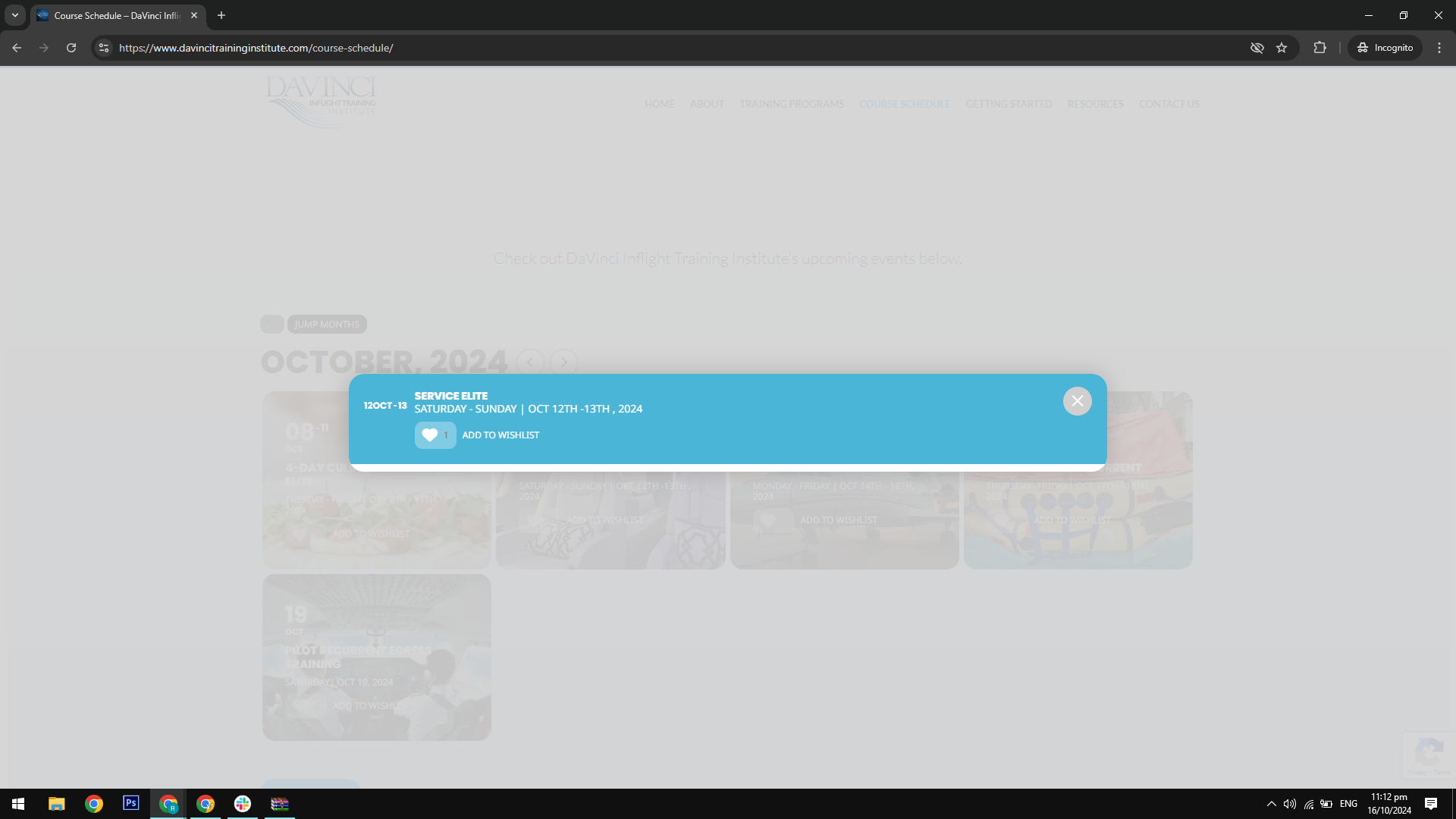This screenshot has height=819, width=1456.
Task: Click ADD TO WISHLIST on the Pilot Recurrent Egress card
Action: click(371, 706)
